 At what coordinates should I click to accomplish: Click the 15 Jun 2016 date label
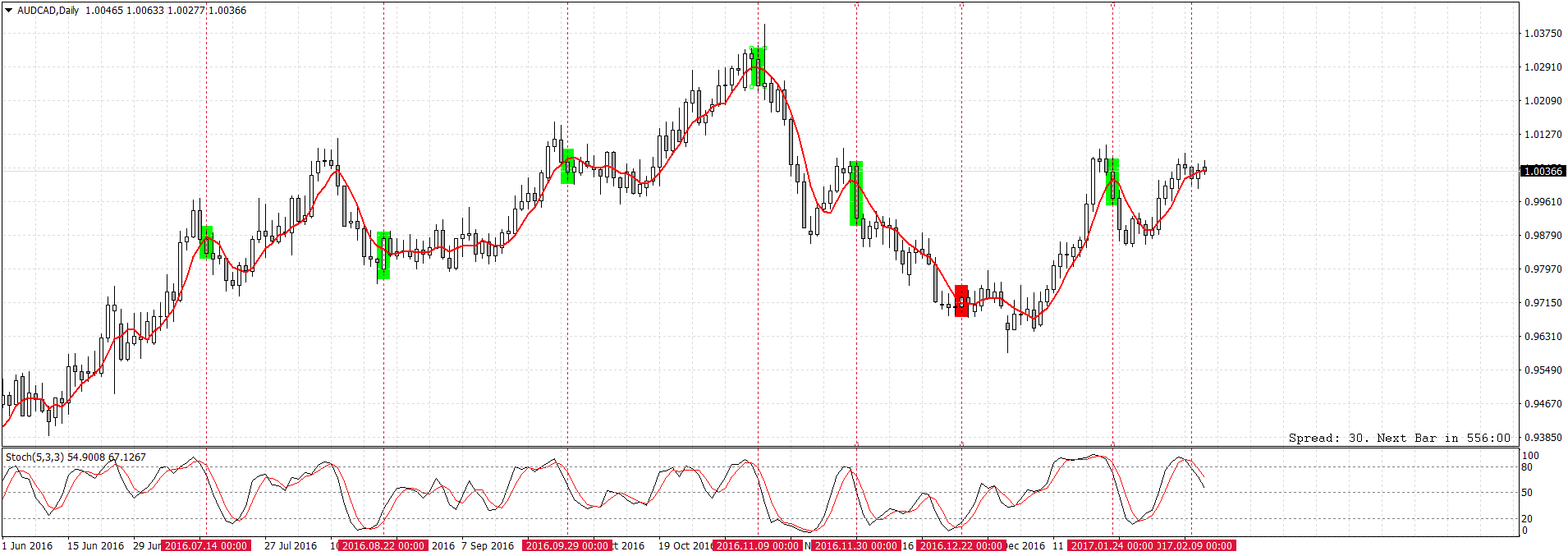[95, 546]
